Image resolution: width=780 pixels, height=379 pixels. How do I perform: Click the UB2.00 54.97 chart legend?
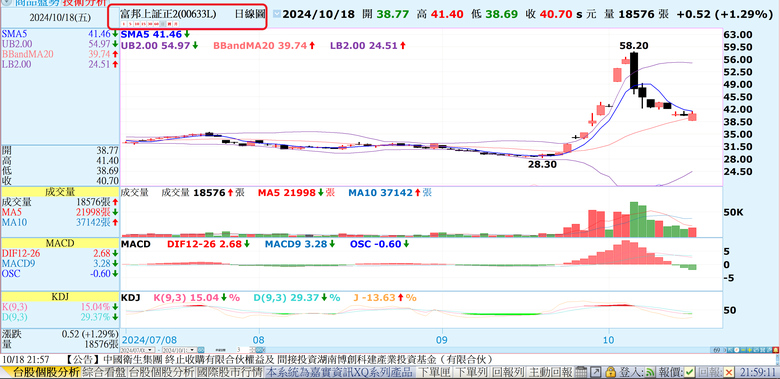tap(160, 46)
